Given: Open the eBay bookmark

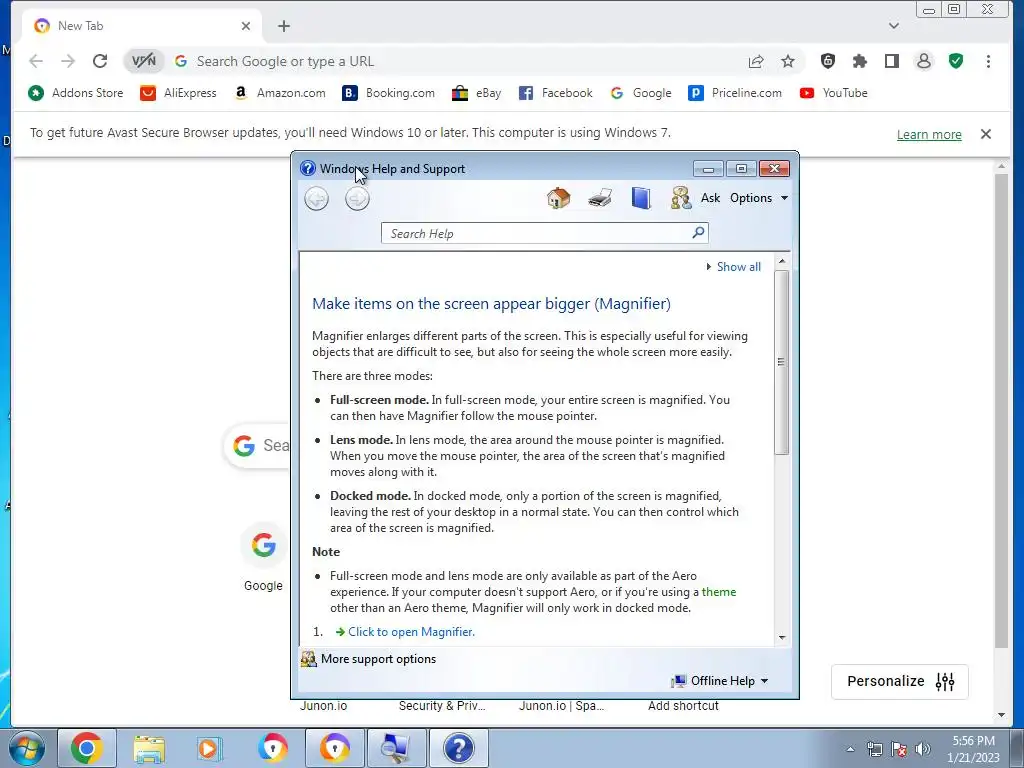Looking at the screenshot, I should tap(477, 93).
